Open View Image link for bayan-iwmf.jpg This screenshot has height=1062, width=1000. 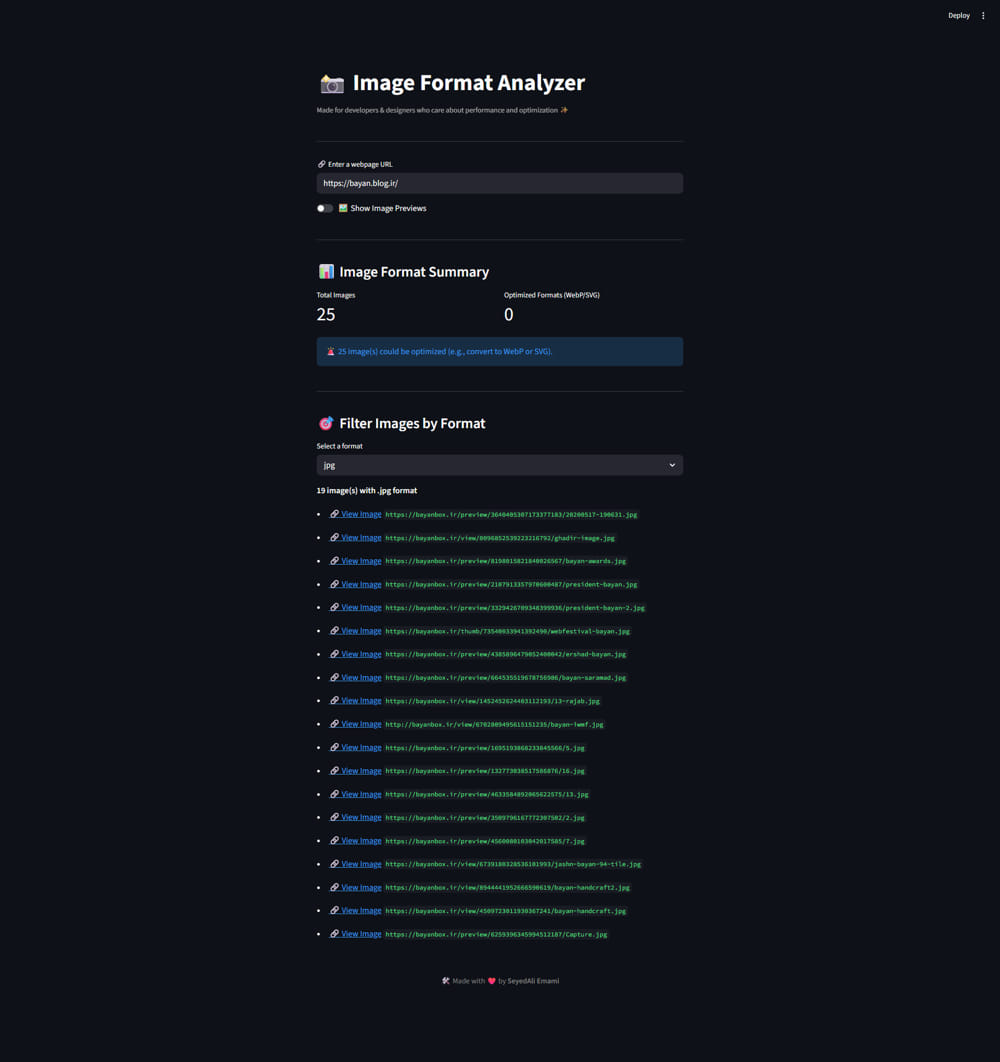click(356, 724)
